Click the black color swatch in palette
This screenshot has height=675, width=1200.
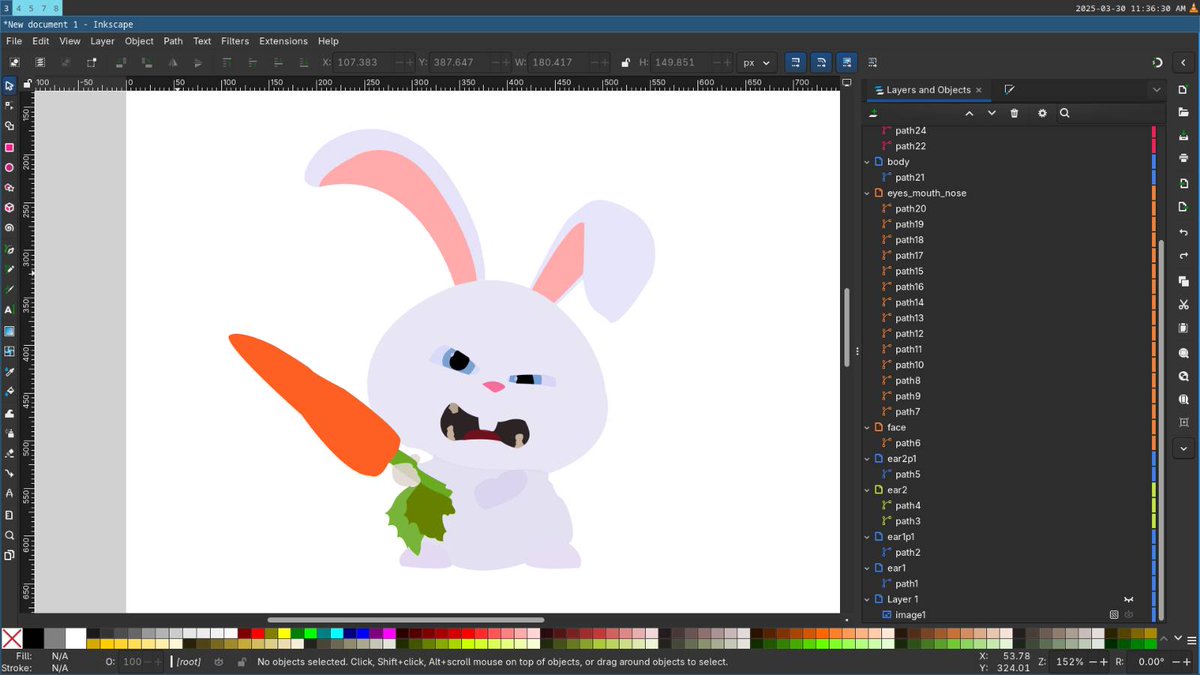pos(33,638)
